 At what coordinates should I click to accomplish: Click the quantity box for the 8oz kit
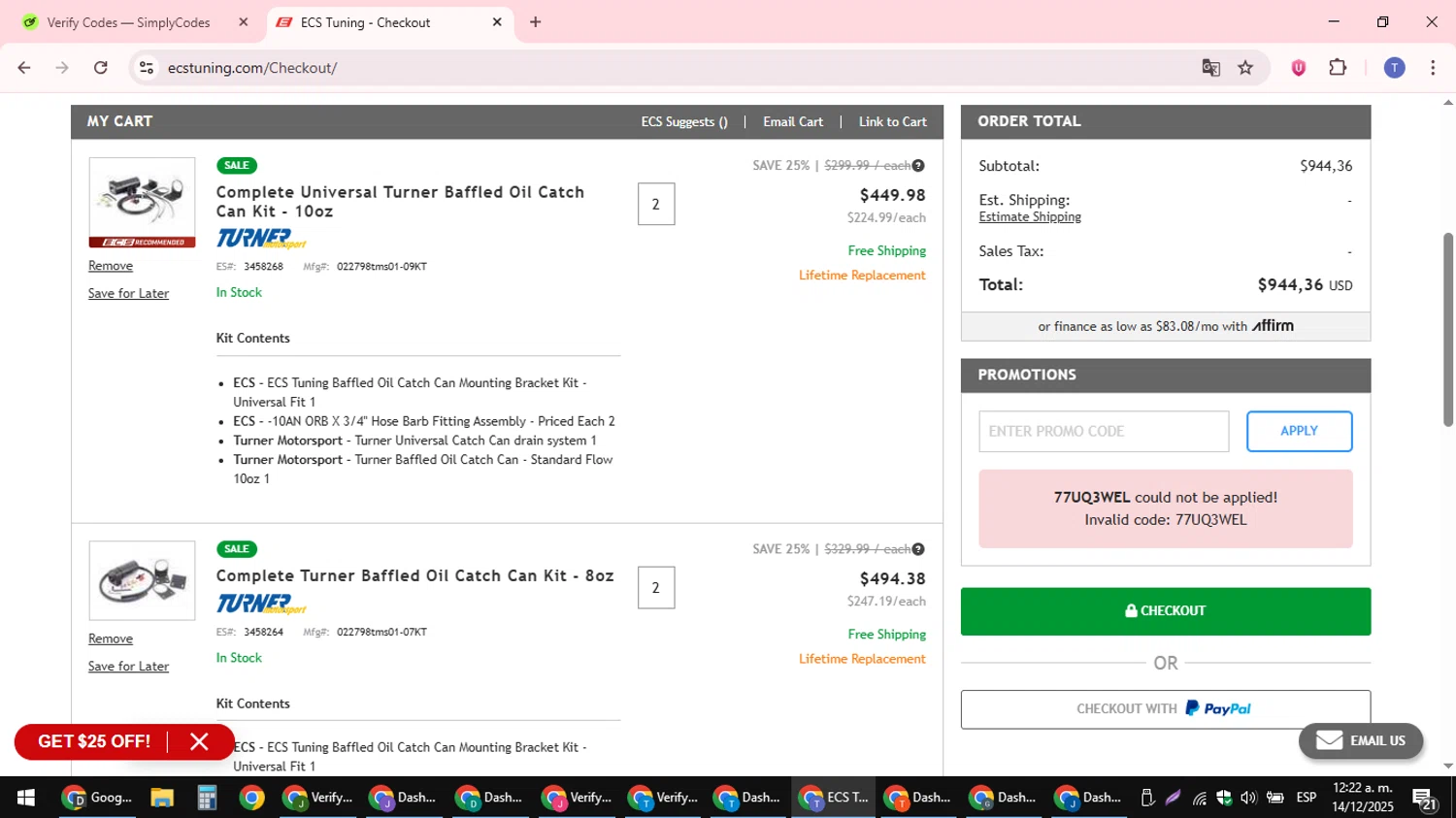(656, 588)
